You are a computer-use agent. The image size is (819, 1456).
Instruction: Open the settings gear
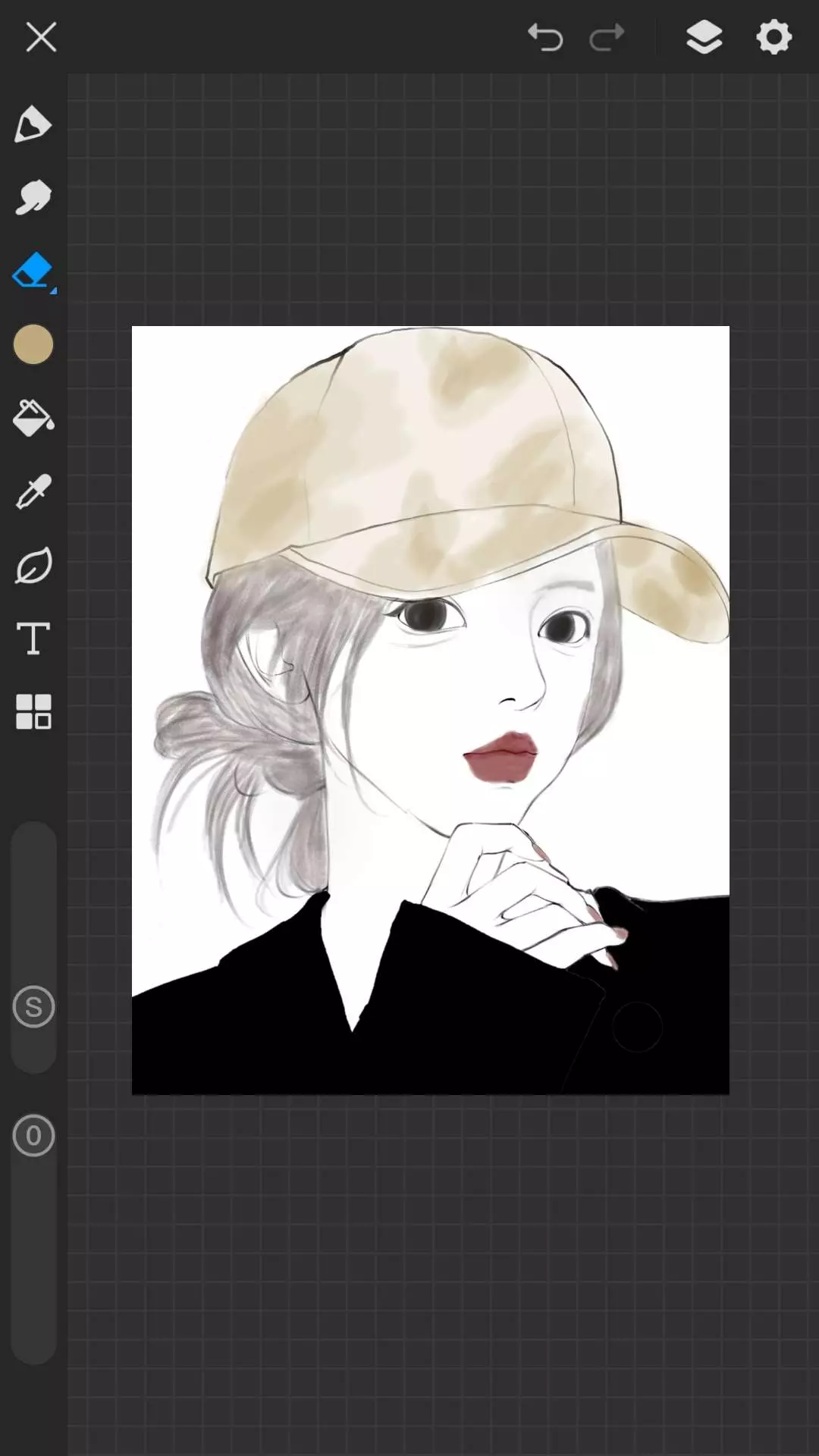(x=773, y=37)
